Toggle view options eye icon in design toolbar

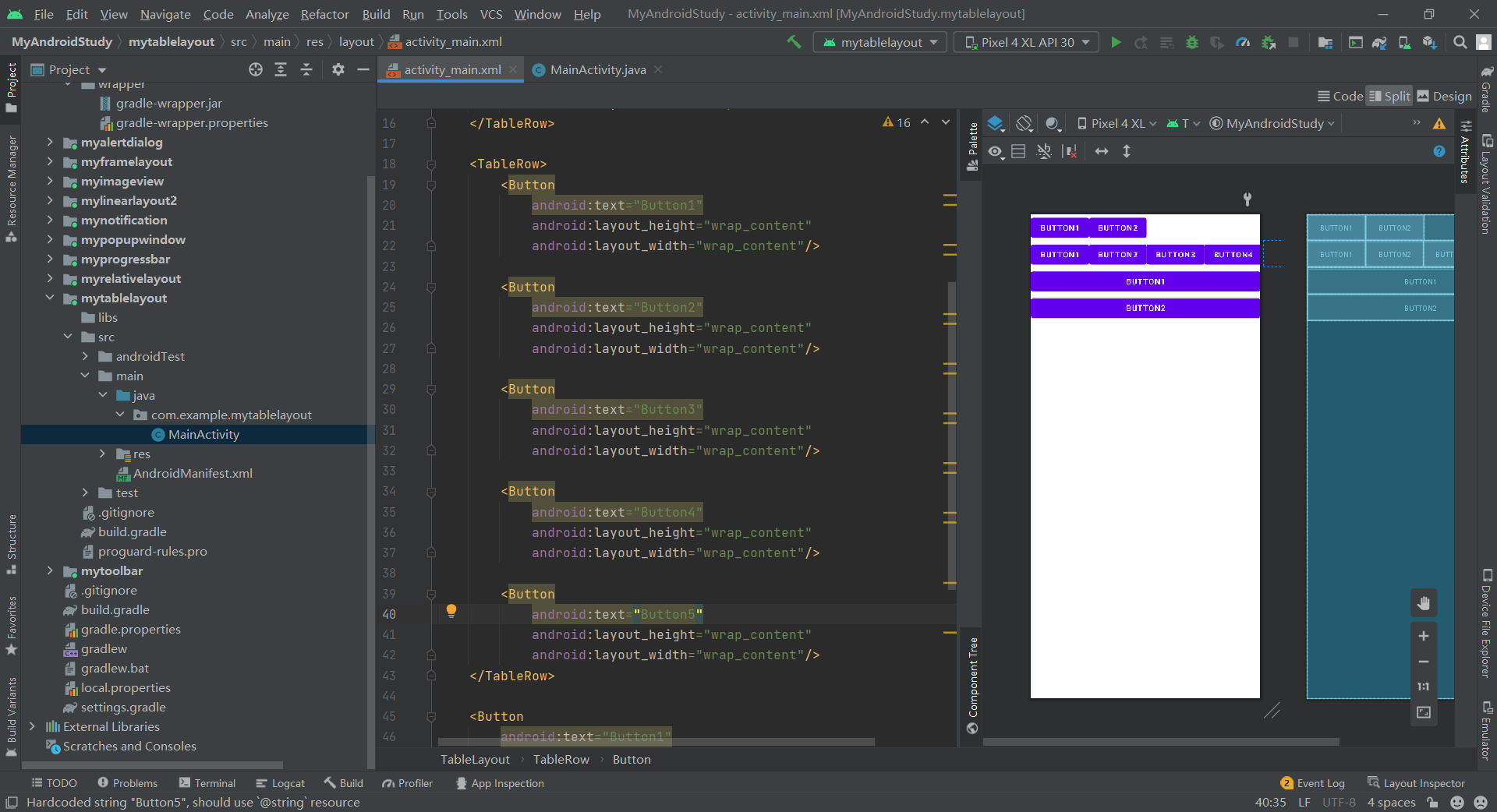click(996, 151)
